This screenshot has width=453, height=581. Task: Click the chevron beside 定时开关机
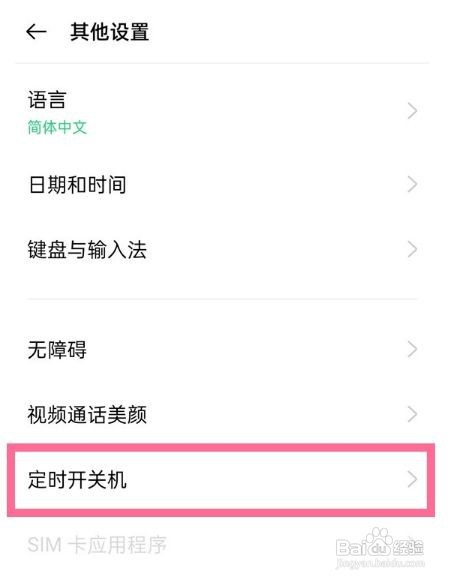point(412,479)
